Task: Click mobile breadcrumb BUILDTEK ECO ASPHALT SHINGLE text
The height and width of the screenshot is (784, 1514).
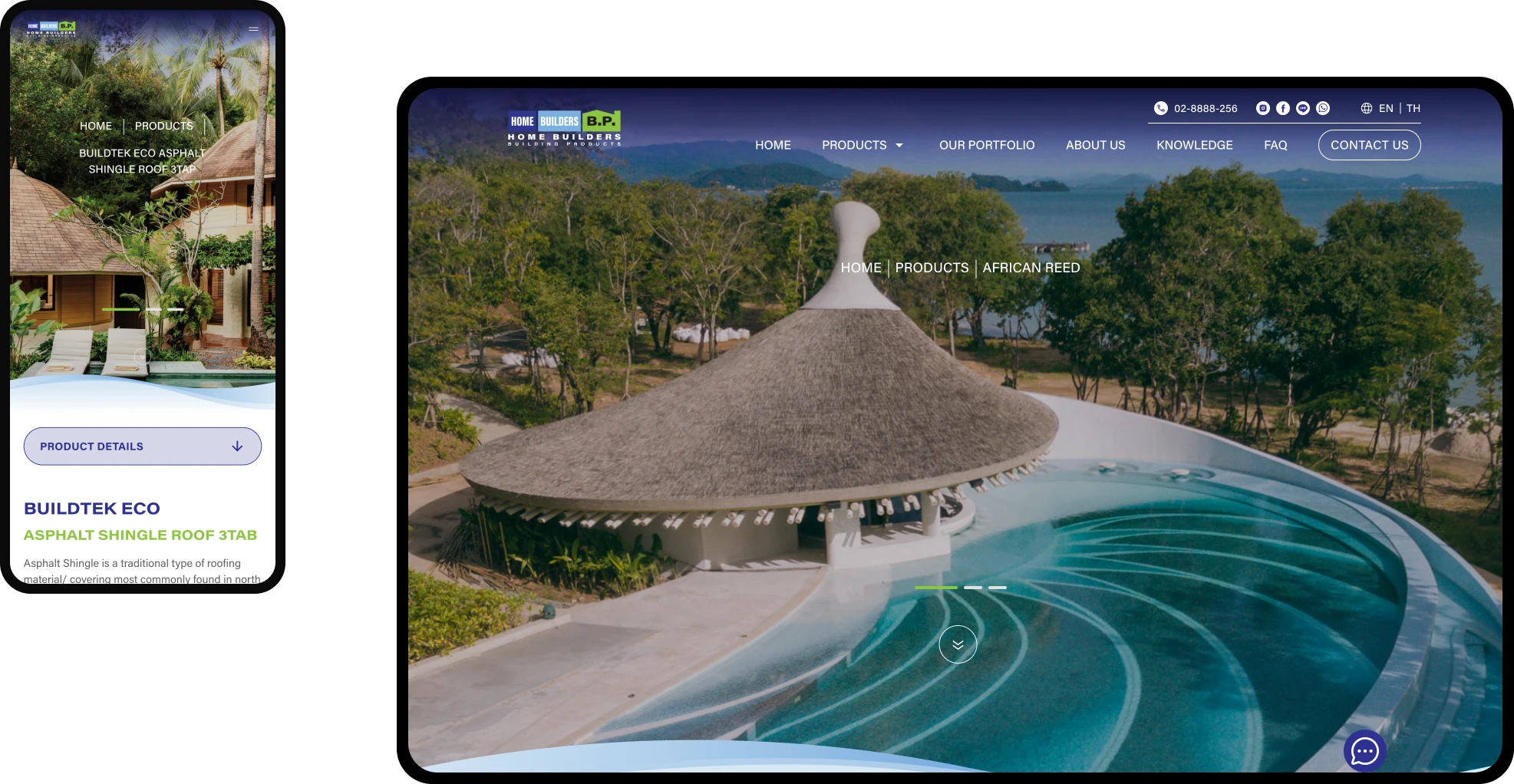Action: [x=143, y=161]
